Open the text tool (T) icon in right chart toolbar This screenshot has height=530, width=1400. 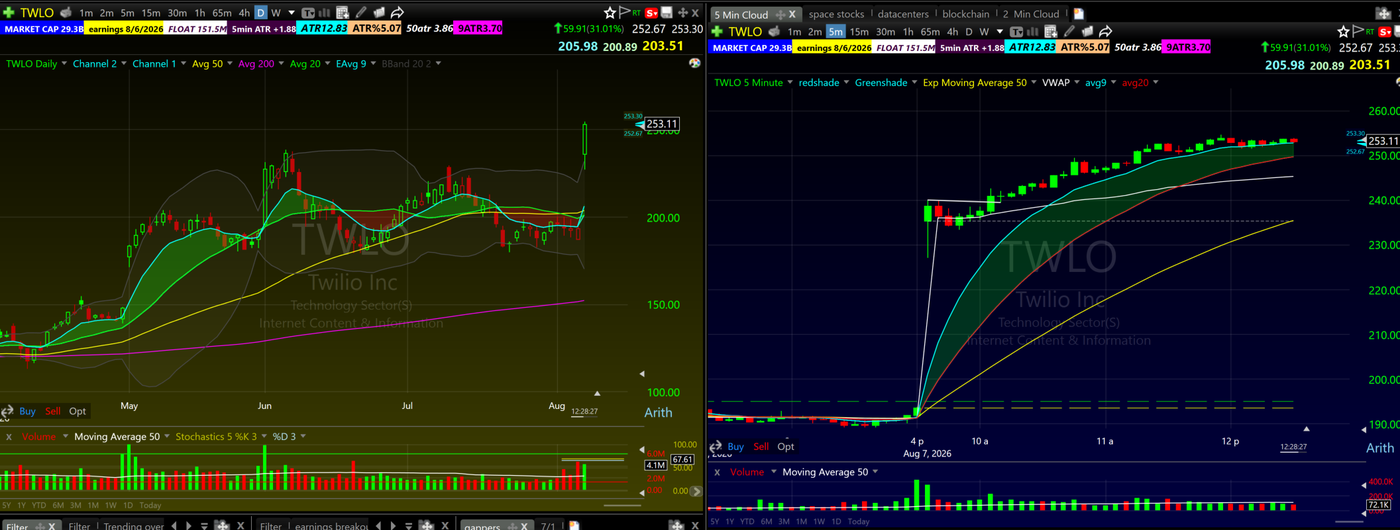tap(1016, 32)
